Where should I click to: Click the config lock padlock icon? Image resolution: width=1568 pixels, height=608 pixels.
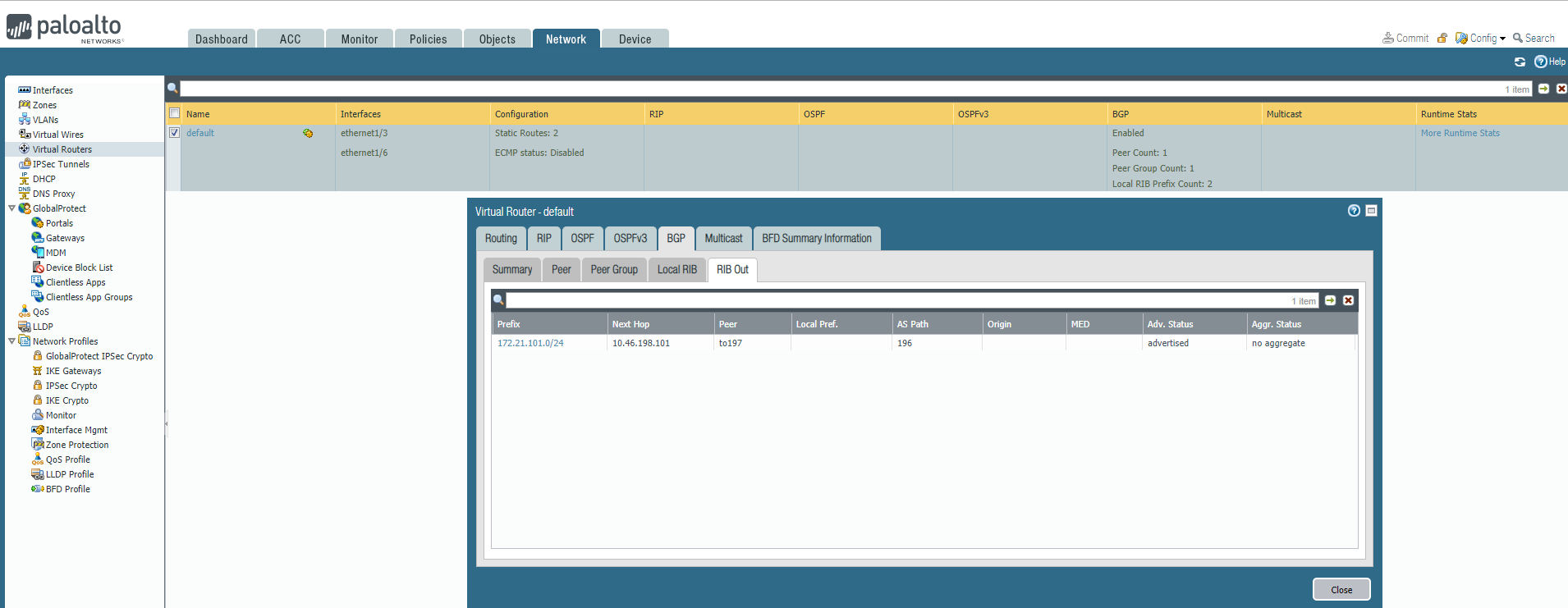pos(1442,38)
